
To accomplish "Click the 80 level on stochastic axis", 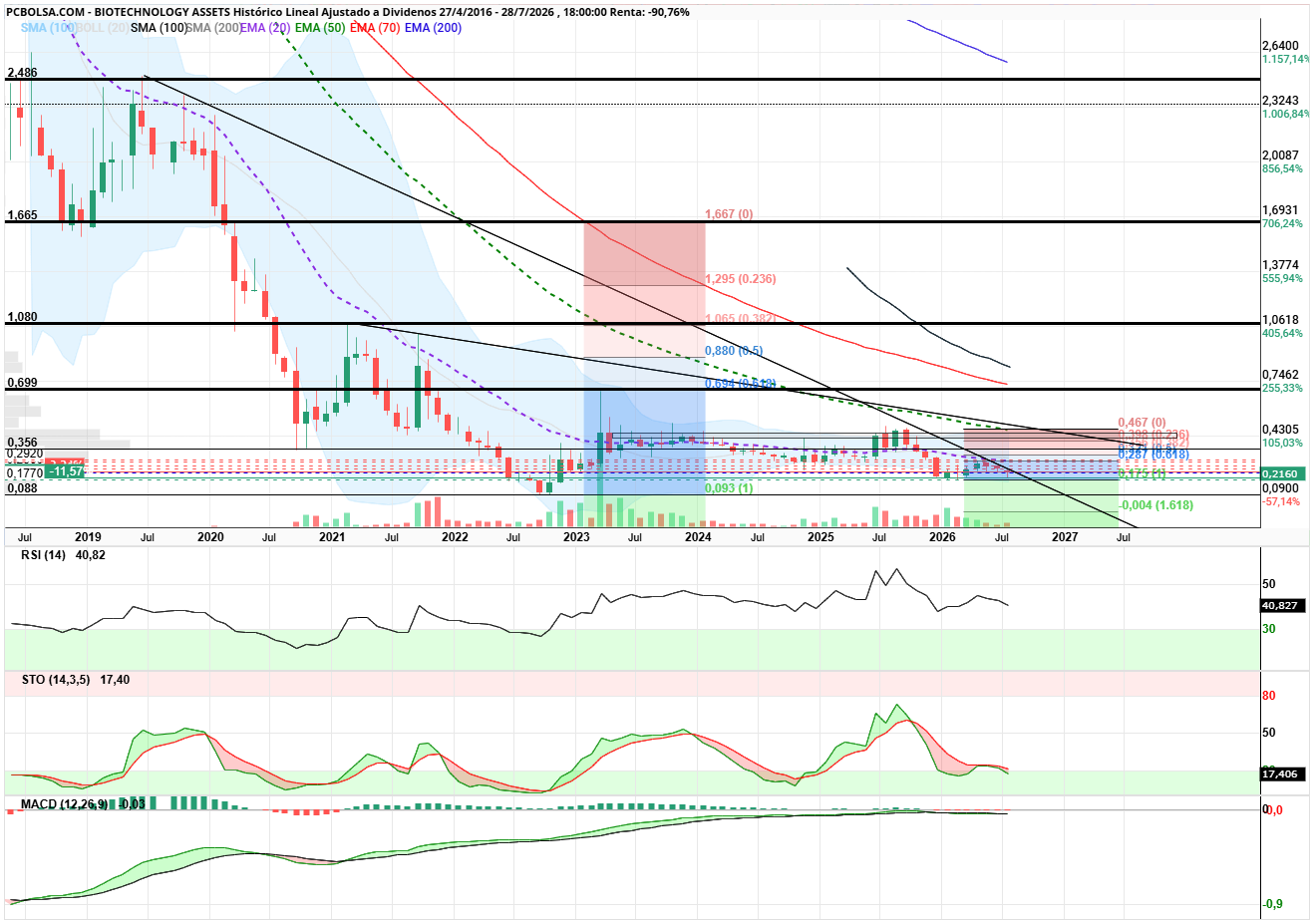I will click(1269, 696).
